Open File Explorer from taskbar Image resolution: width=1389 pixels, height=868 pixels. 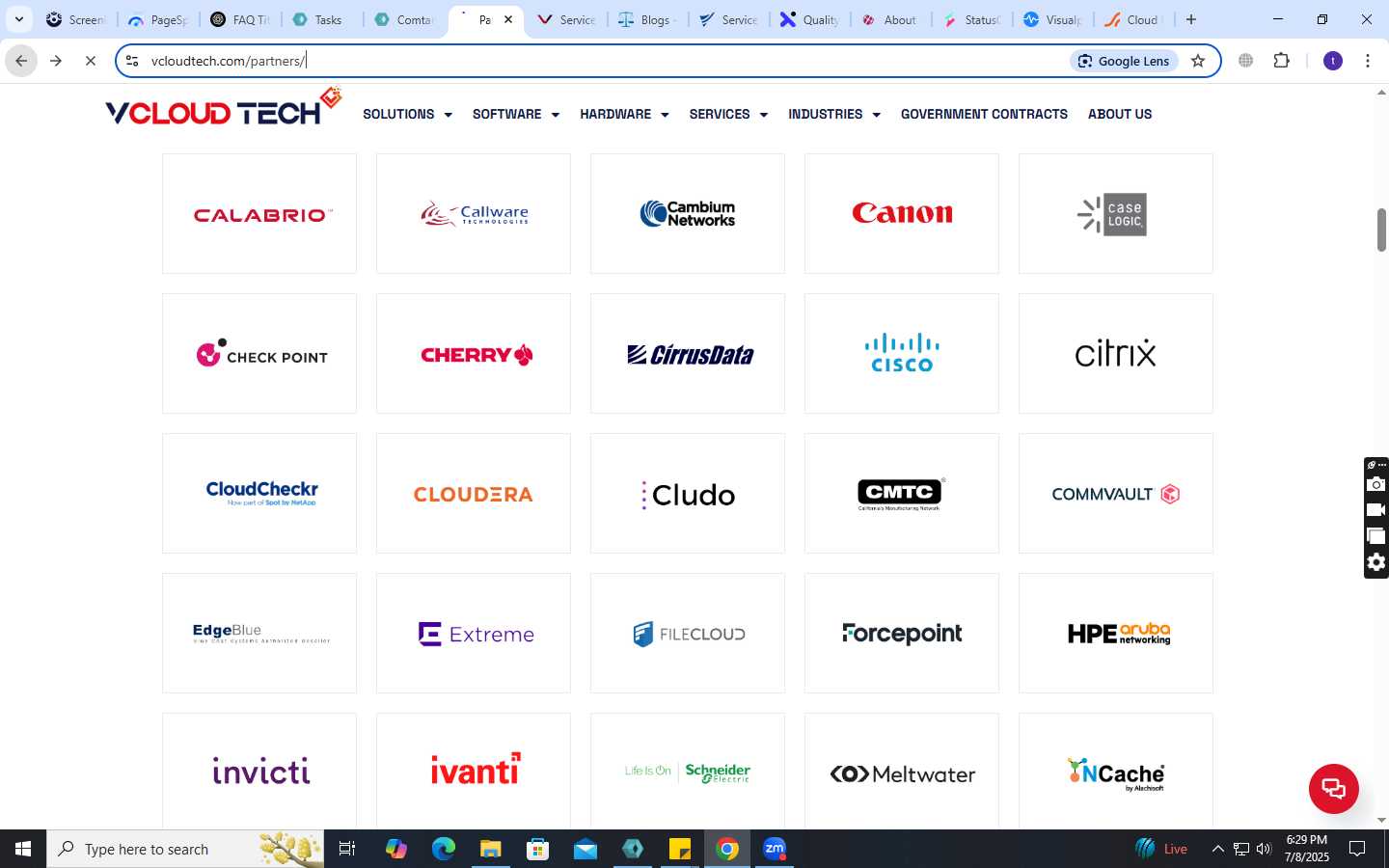(491, 849)
